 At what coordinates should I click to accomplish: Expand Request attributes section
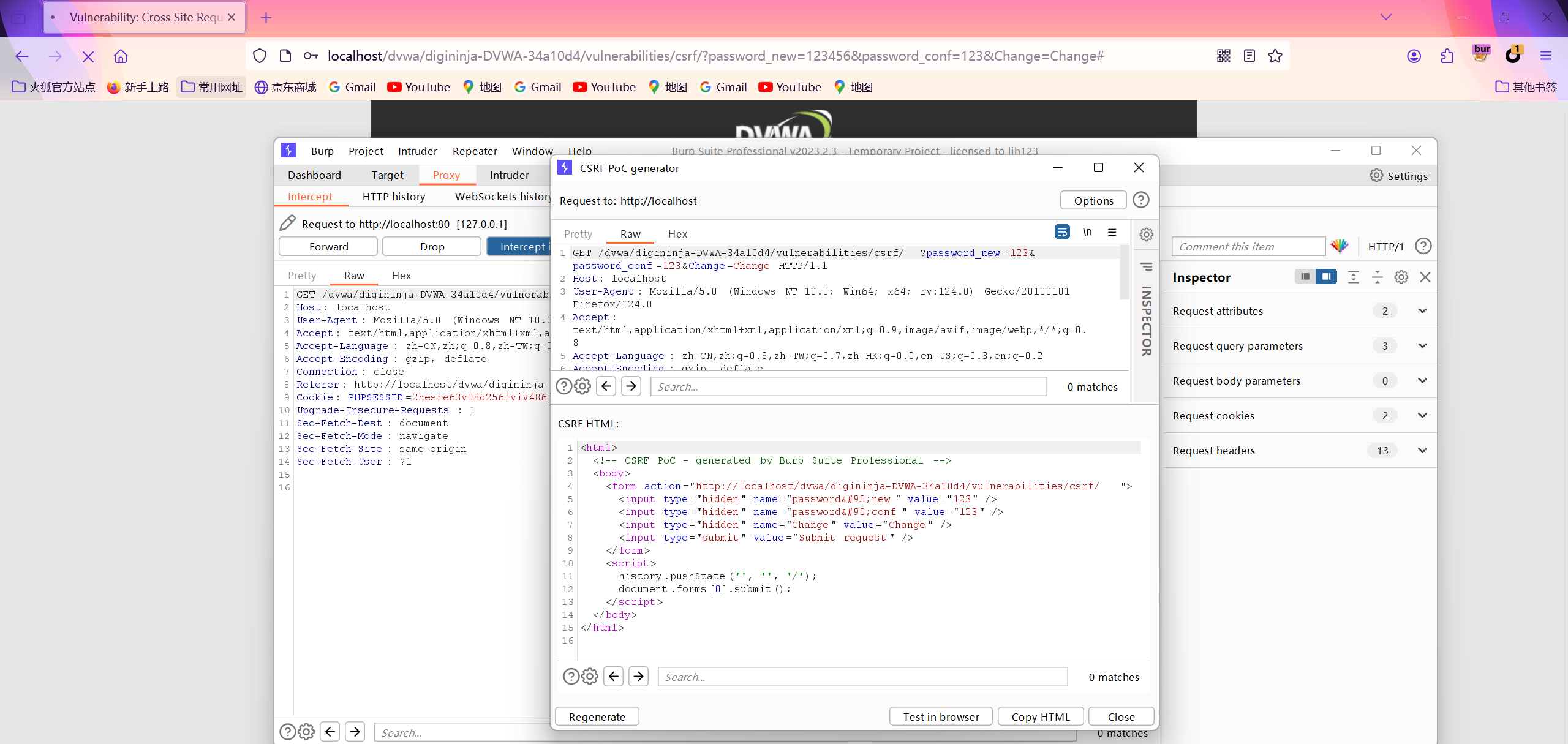[x=1422, y=311]
